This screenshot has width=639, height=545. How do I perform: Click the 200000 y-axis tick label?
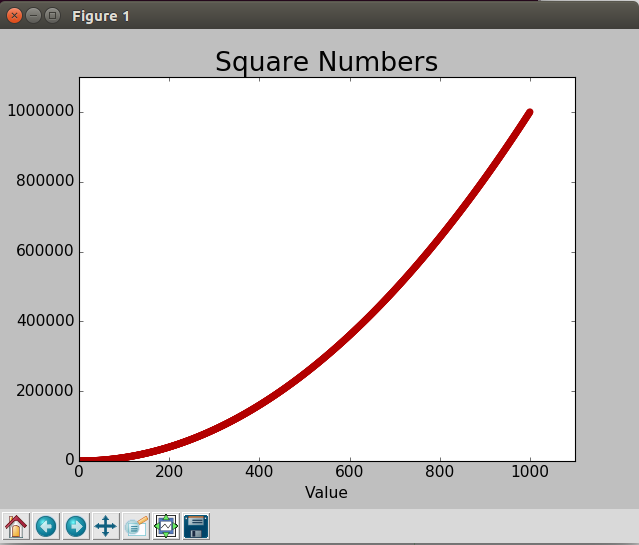click(45, 391)
